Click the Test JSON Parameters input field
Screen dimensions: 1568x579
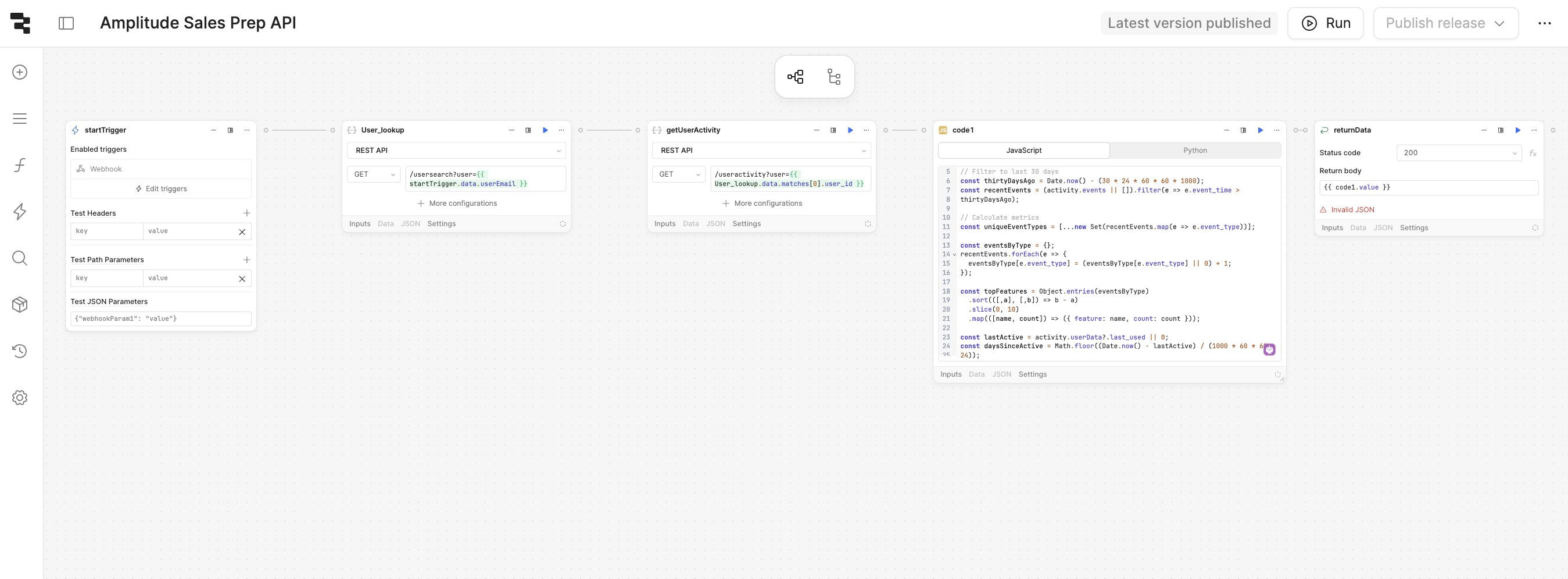point(161,319)
